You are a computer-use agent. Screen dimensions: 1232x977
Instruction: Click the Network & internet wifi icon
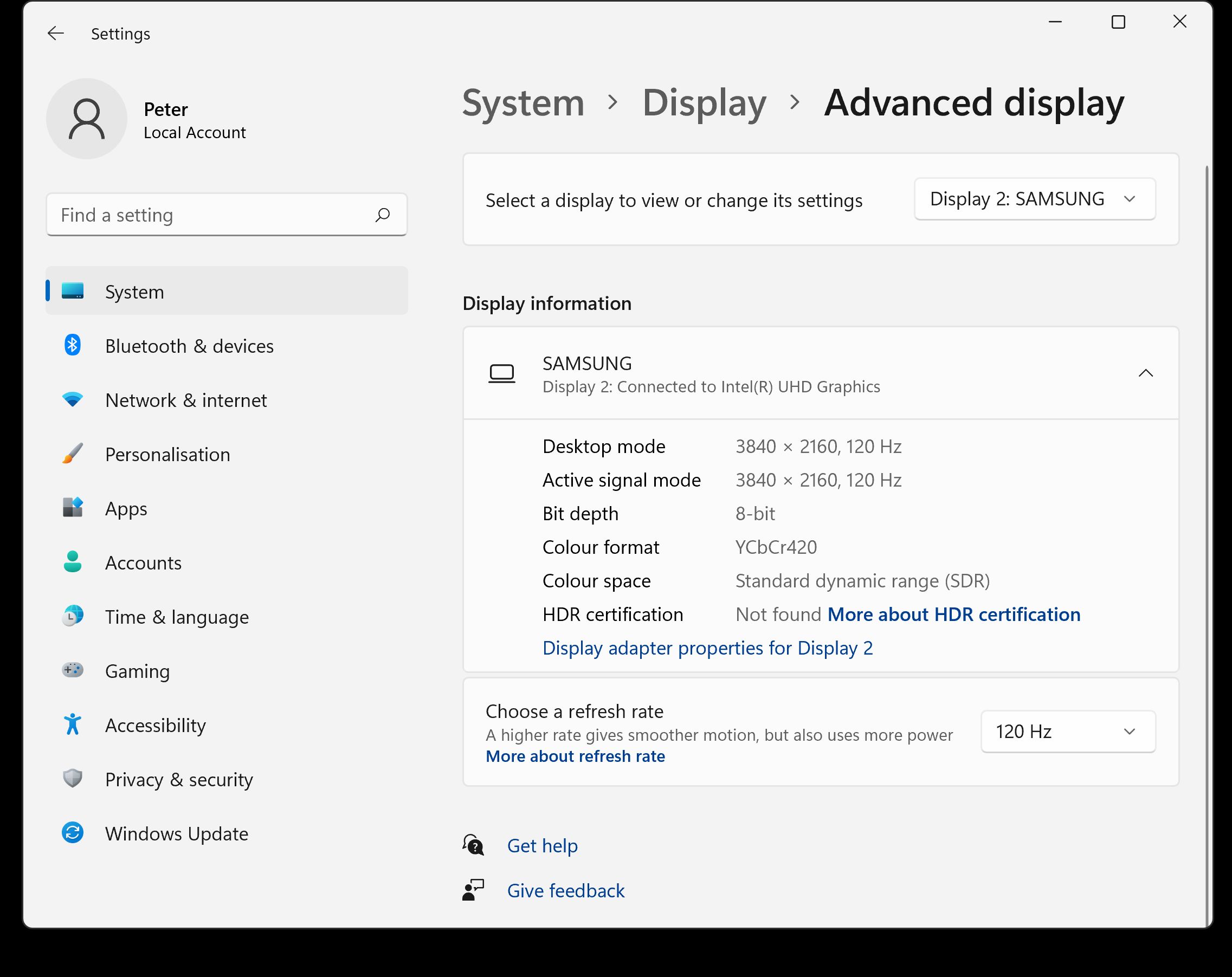[73, 399]
